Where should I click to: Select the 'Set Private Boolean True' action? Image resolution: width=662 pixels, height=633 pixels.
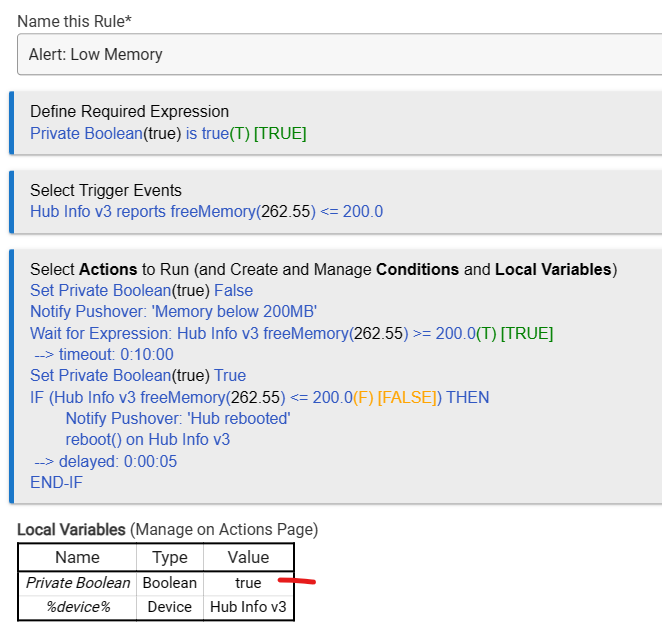137,376
